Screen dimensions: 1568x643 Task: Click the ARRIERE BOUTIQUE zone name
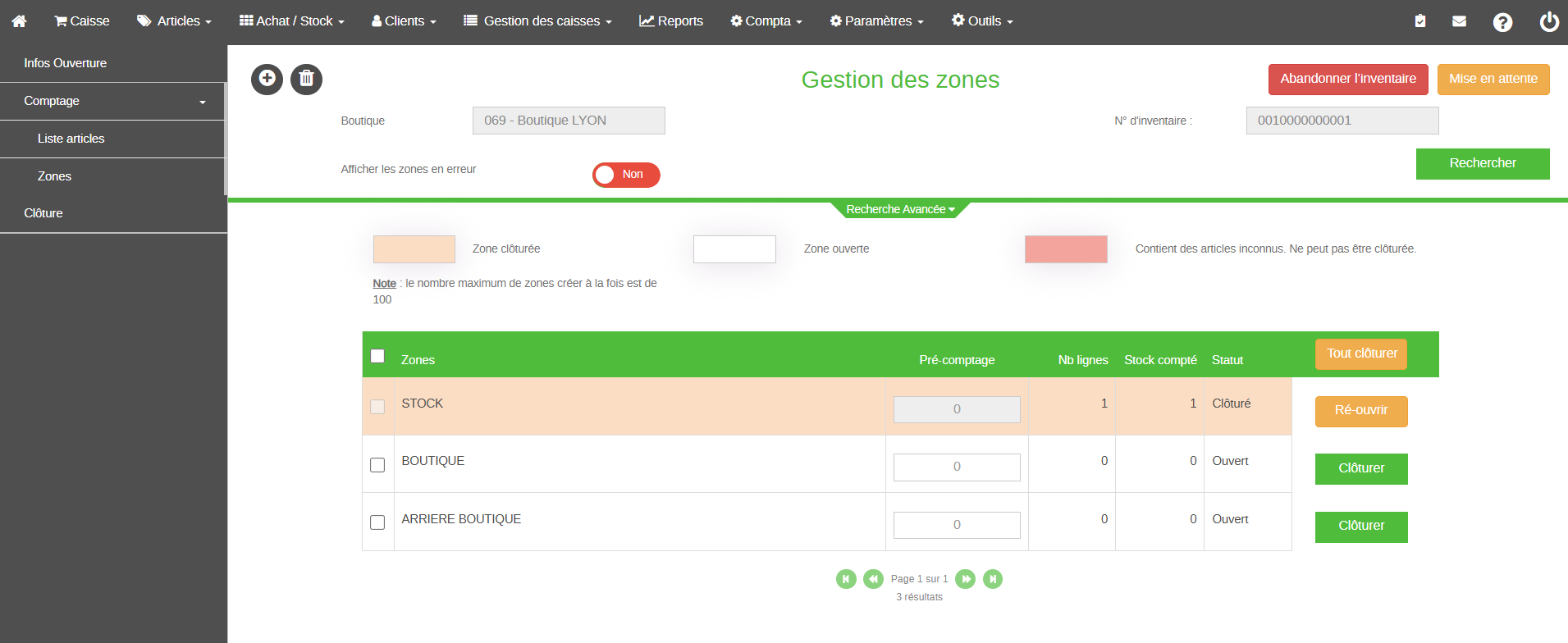461,519
